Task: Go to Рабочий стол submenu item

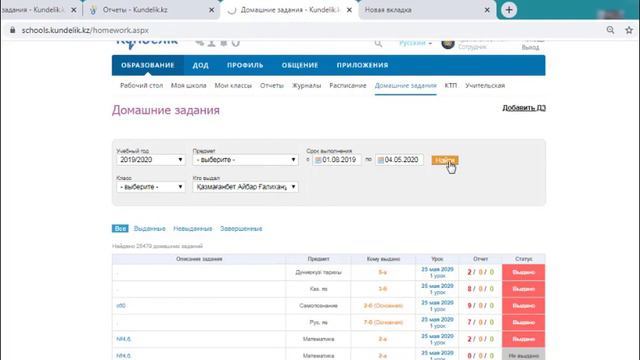Action: pos(141,85)
